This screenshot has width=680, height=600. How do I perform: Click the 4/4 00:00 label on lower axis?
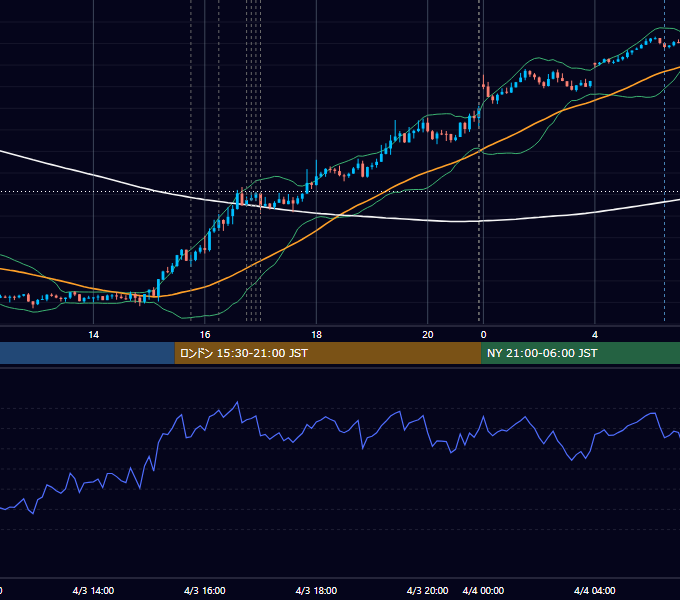[483, 590]
